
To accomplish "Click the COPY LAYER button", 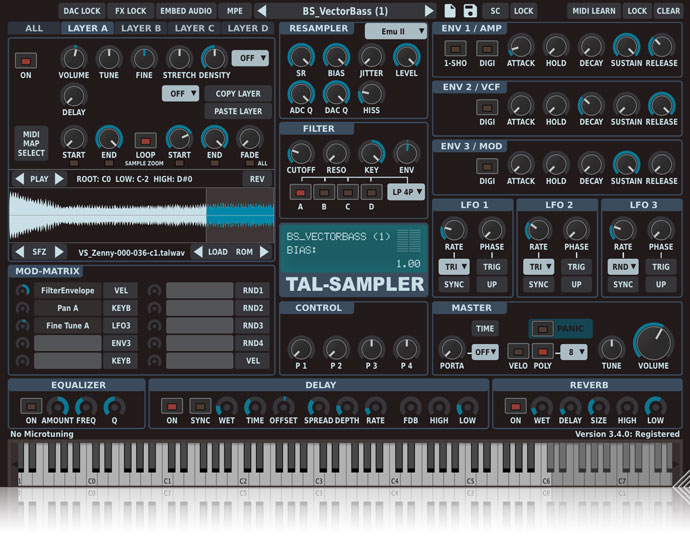I will pos(238,93).
